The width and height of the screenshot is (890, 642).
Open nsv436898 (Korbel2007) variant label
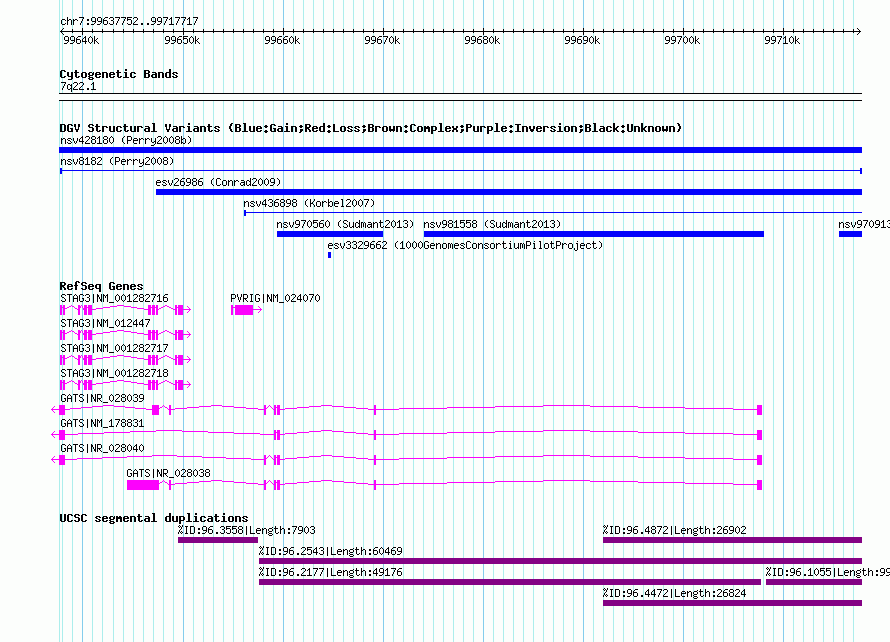(309, 203)
